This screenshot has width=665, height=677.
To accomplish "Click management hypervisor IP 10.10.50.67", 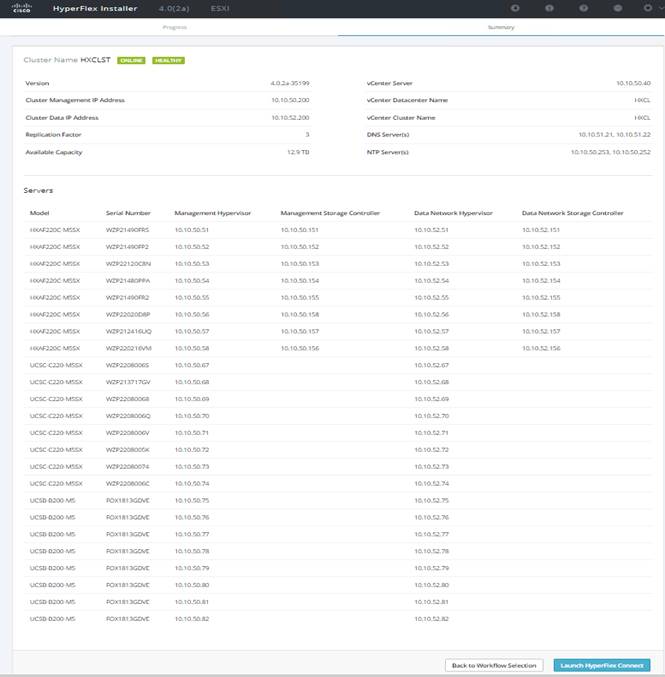I will pos(192,365).
